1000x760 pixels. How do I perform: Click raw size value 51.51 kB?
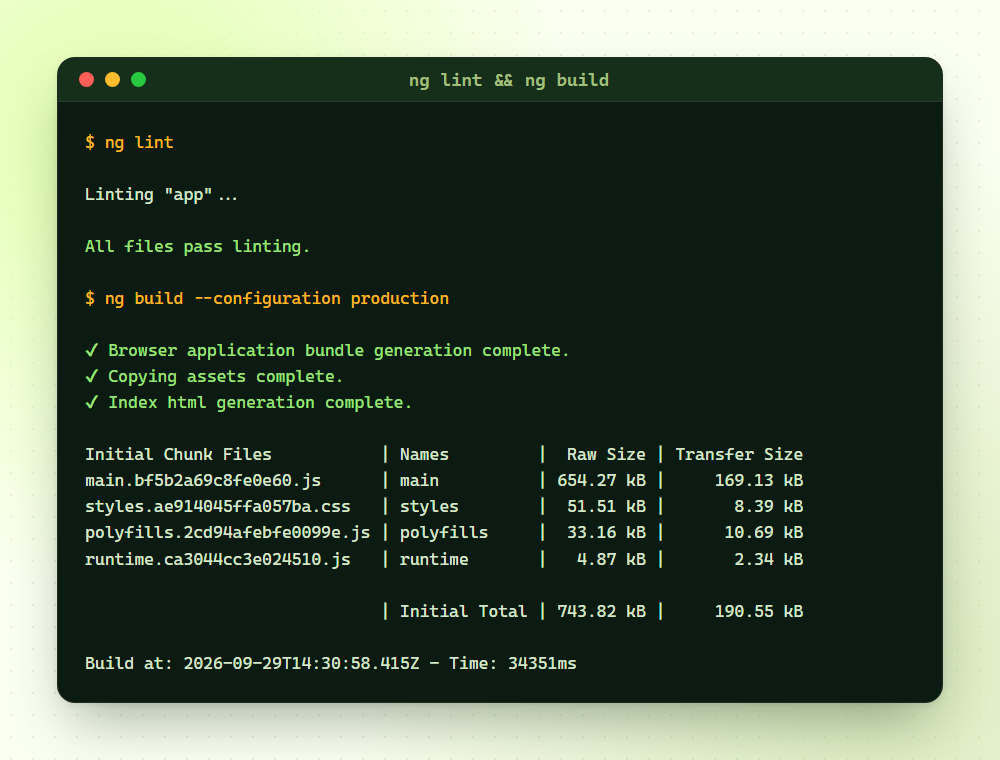coord(607,507)
